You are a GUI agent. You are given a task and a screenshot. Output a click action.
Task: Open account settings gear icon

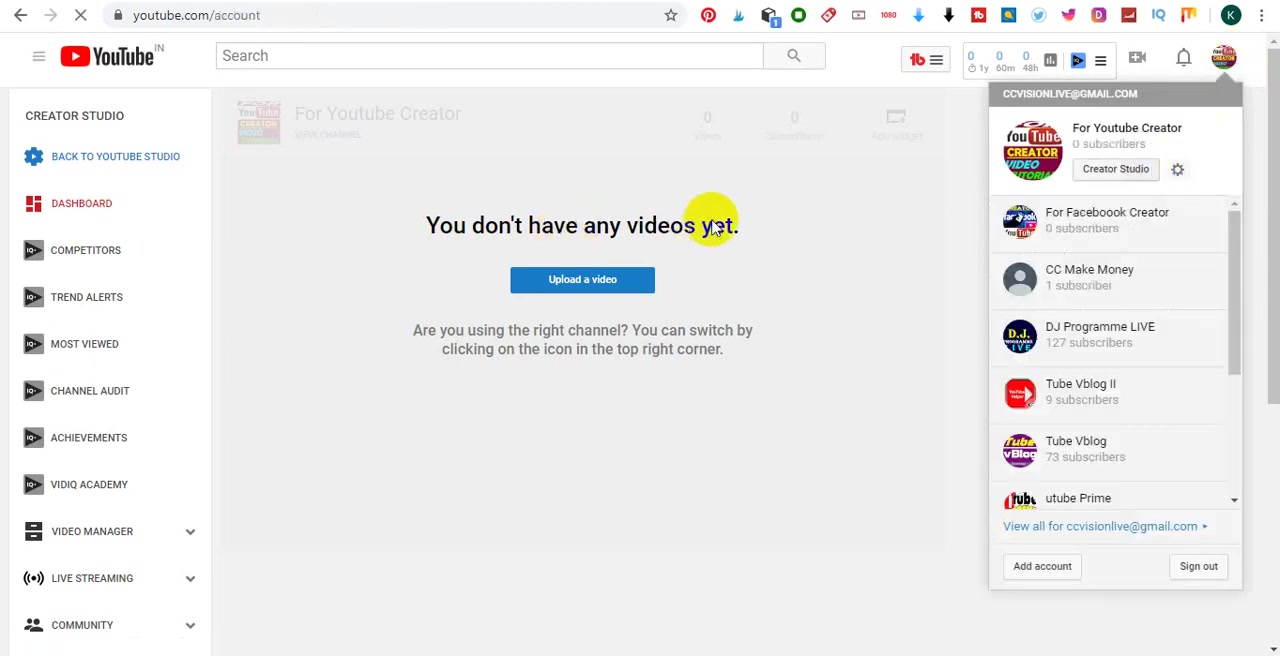[x=1177, y=169]
